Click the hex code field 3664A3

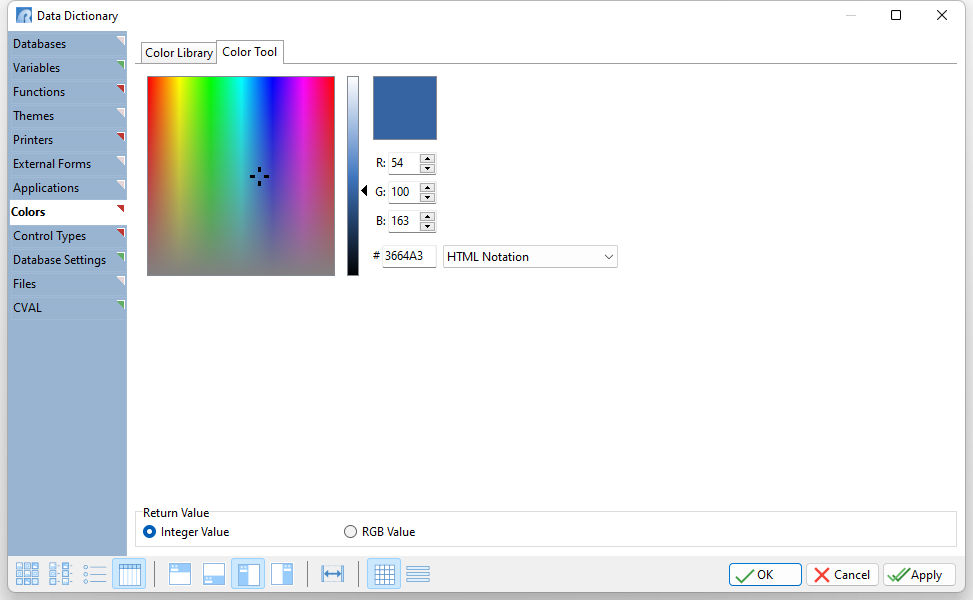[409, 256]
